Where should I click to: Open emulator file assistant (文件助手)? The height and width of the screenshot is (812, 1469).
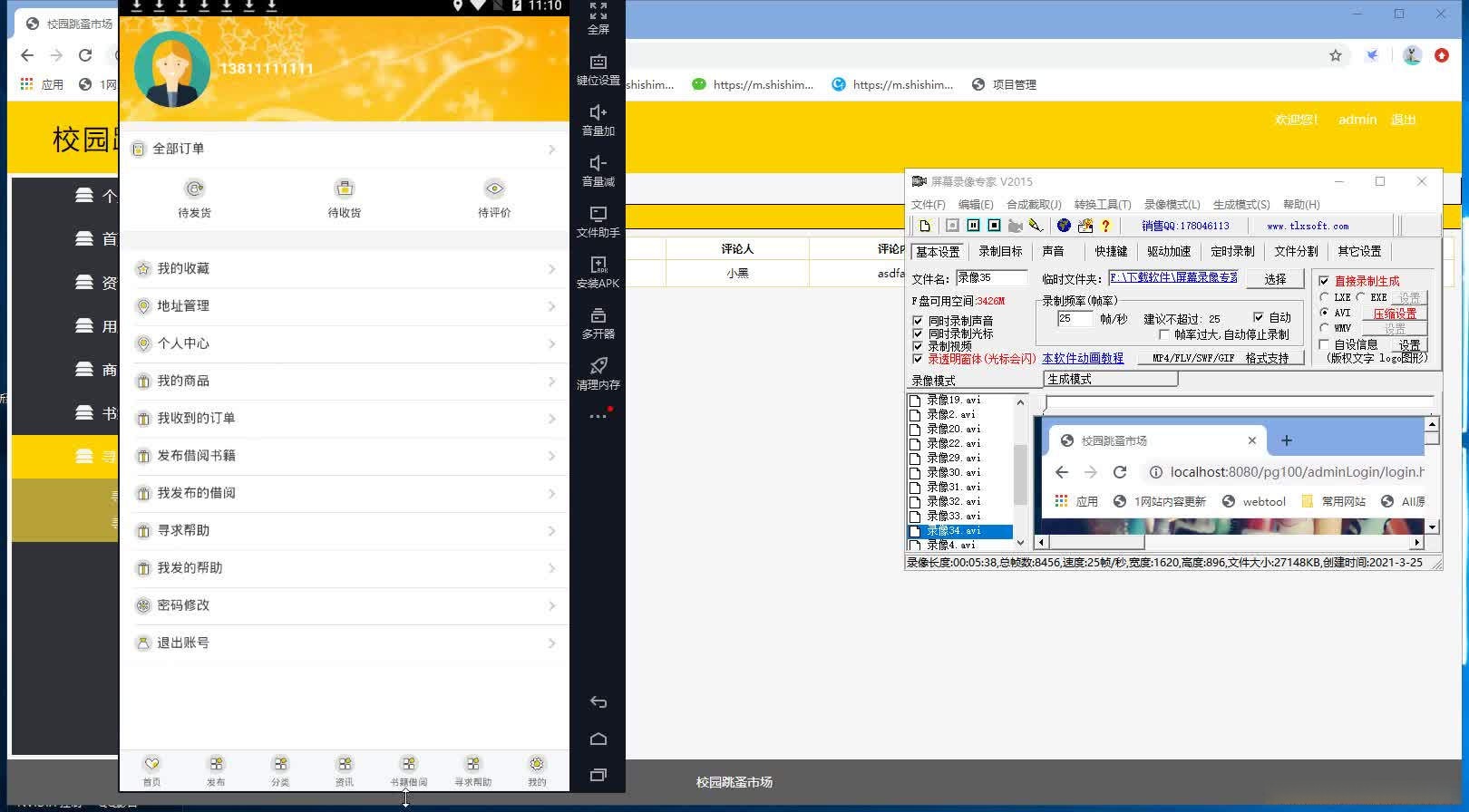pos(598,214)
